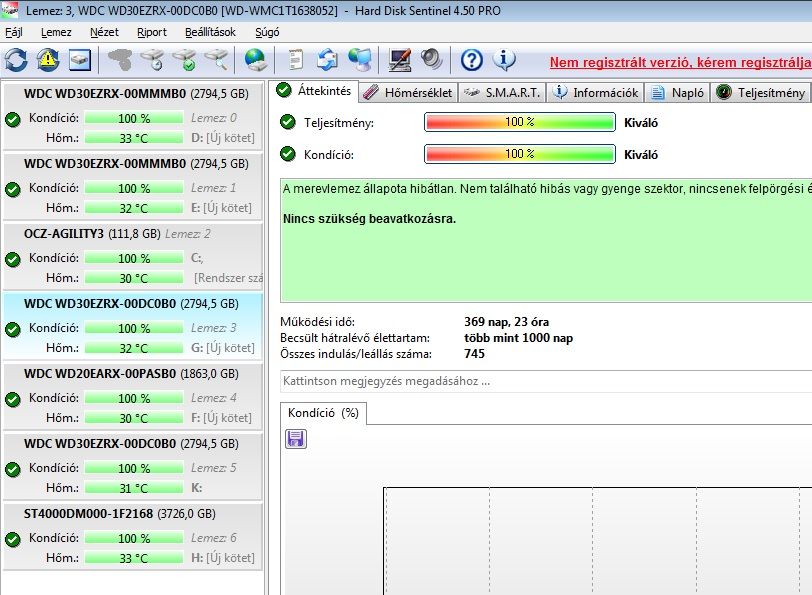812x595 pixels.
Task: Click the 'K:' drive letter label
Action: (x=197, y=488)
